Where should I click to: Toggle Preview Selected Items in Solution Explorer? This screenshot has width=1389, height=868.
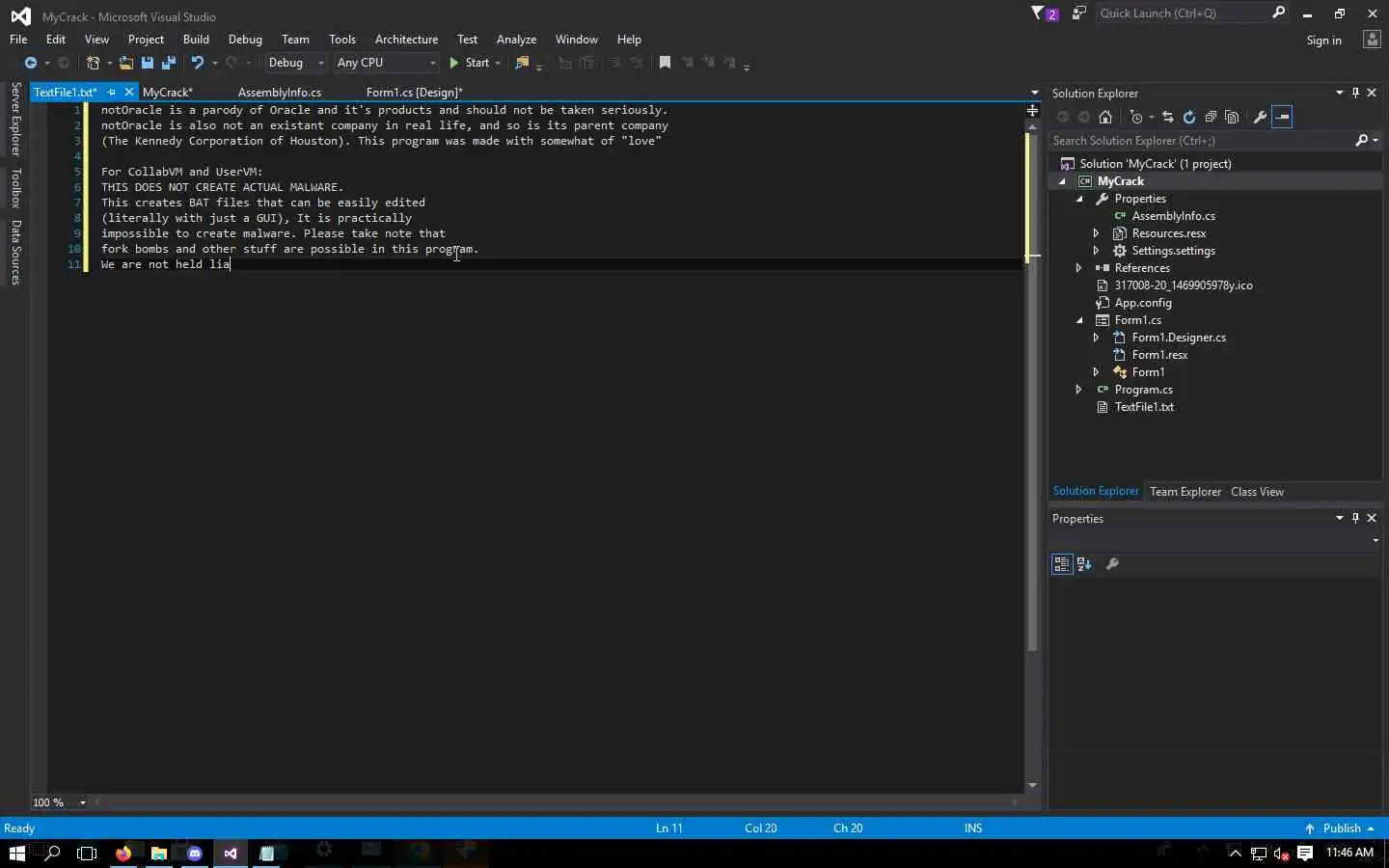tap(1282, 117)
